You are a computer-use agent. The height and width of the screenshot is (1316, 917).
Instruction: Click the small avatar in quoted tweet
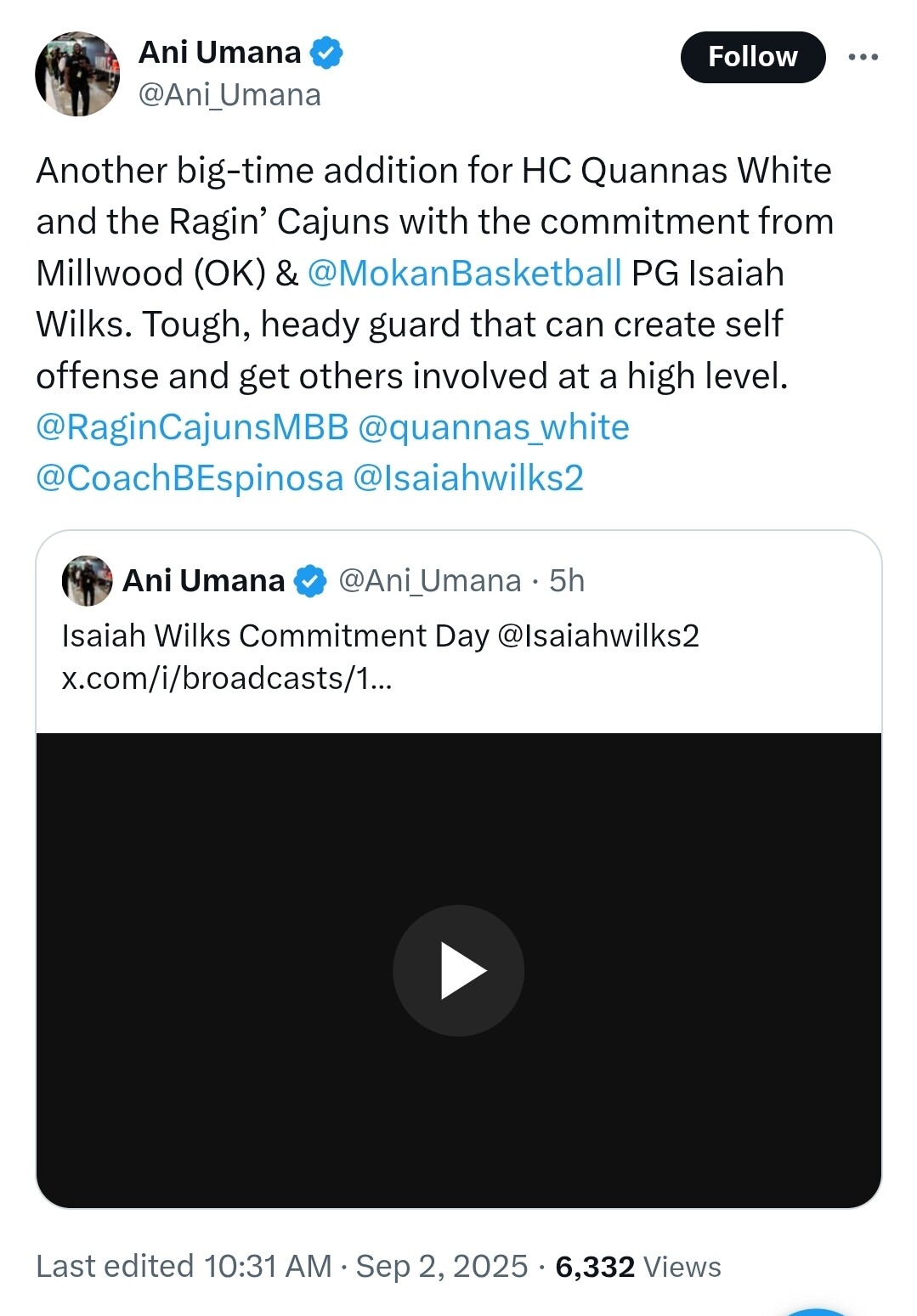(x=87, y=581)
